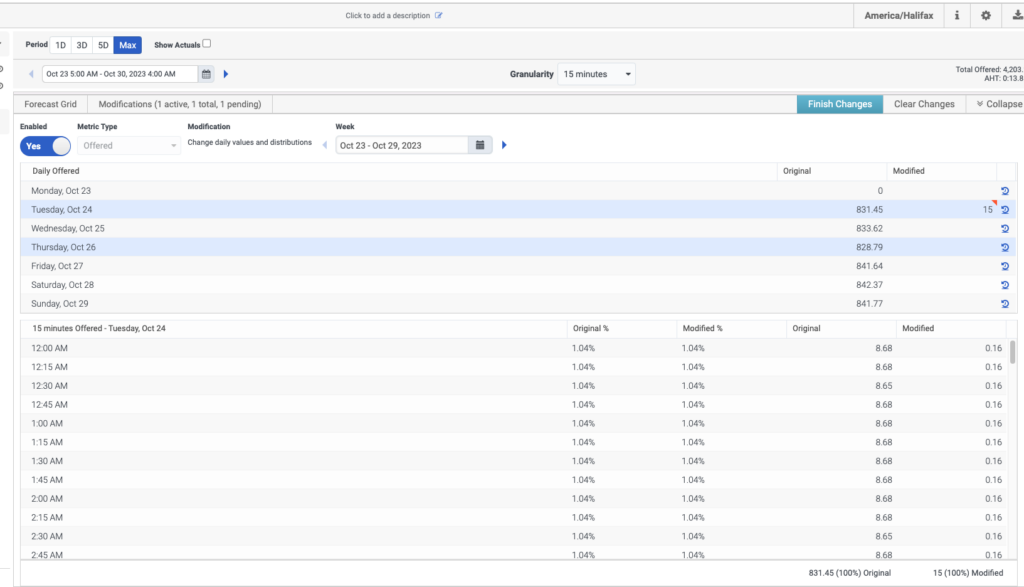Open the Modifications tab
This screenshot has height=587, width=1024.
(x=180, y=104)
